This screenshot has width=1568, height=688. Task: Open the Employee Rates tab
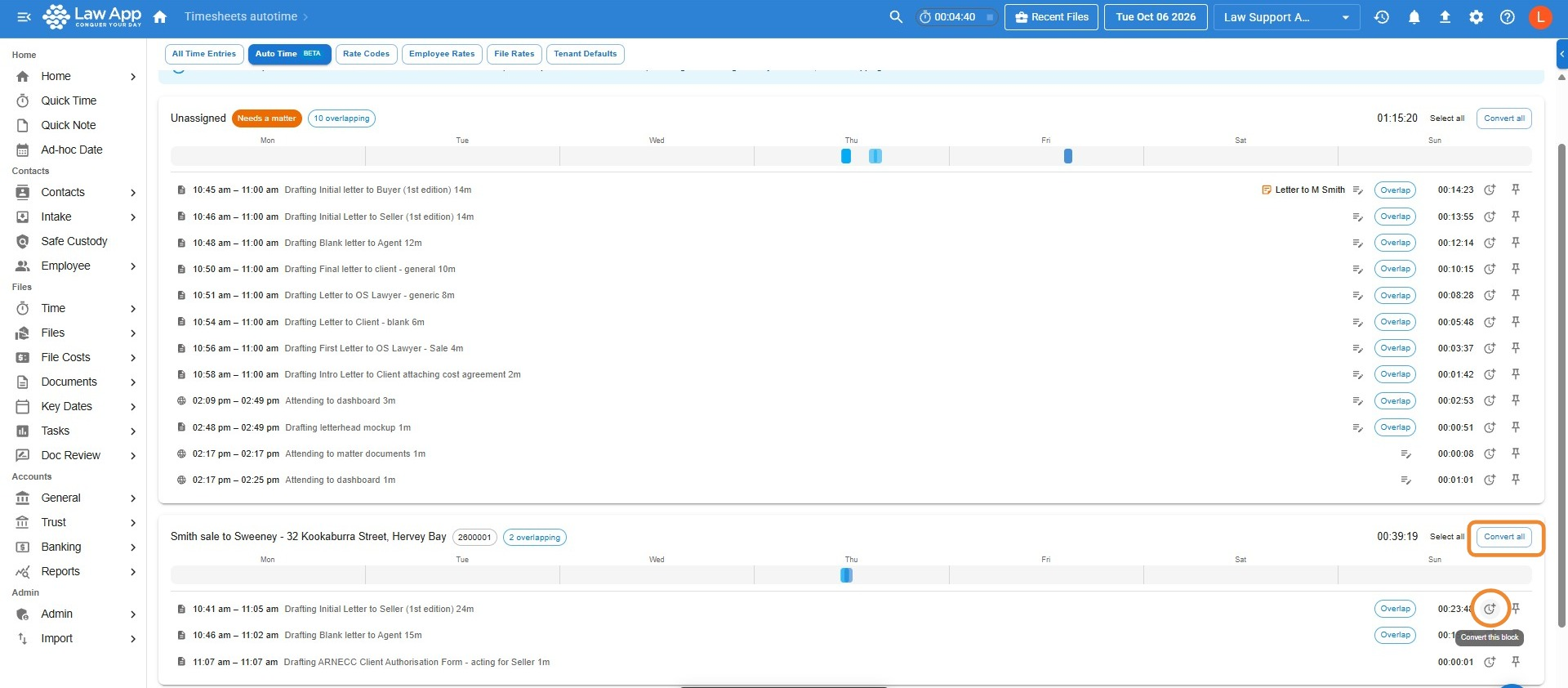click(x=442, y=54)
